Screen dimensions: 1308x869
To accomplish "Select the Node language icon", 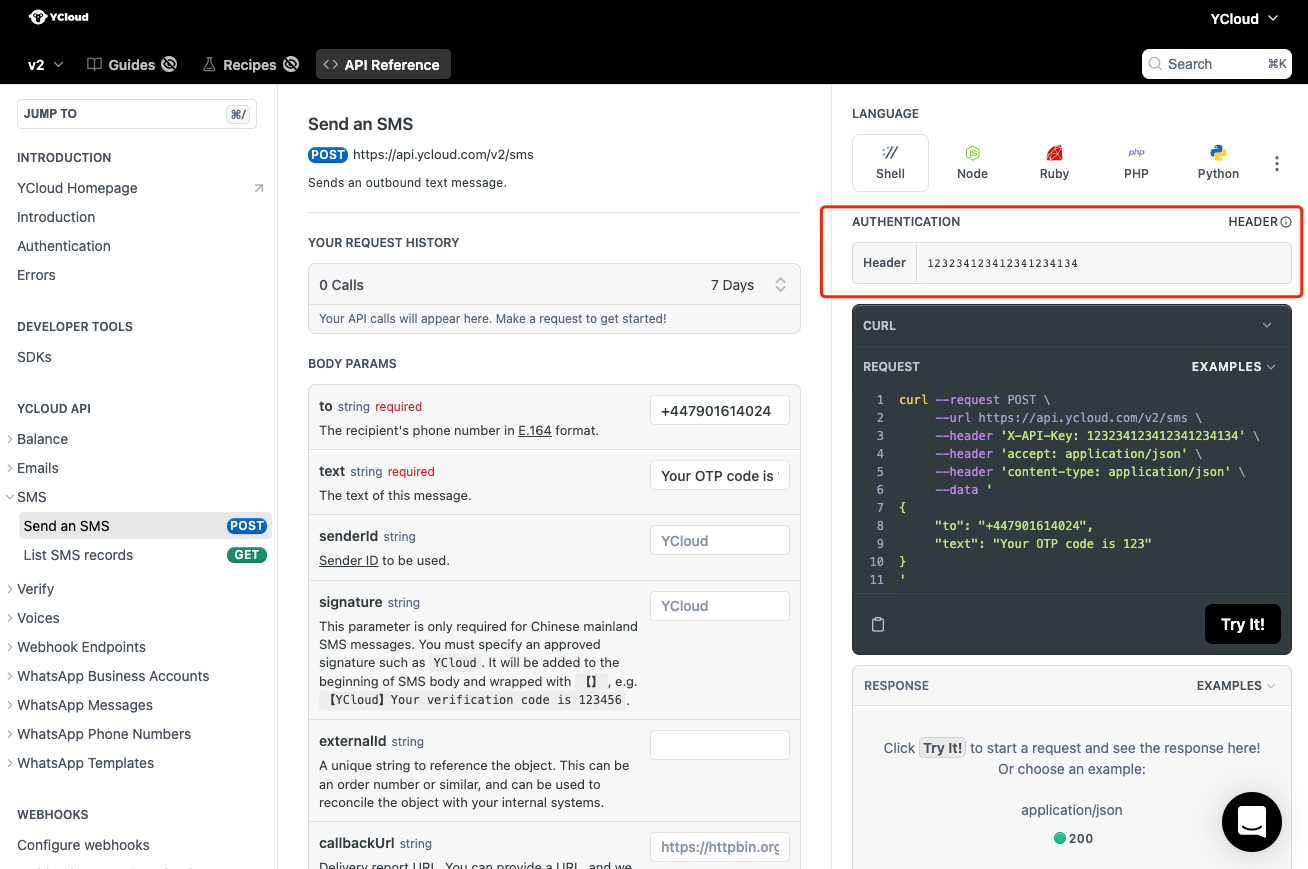I will coord(972,162).
